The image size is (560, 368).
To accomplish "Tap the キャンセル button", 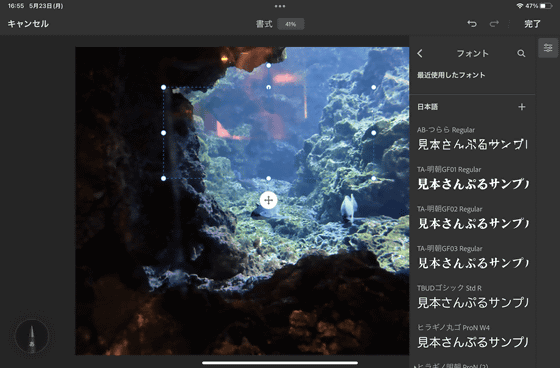I will tap(28, 24).
